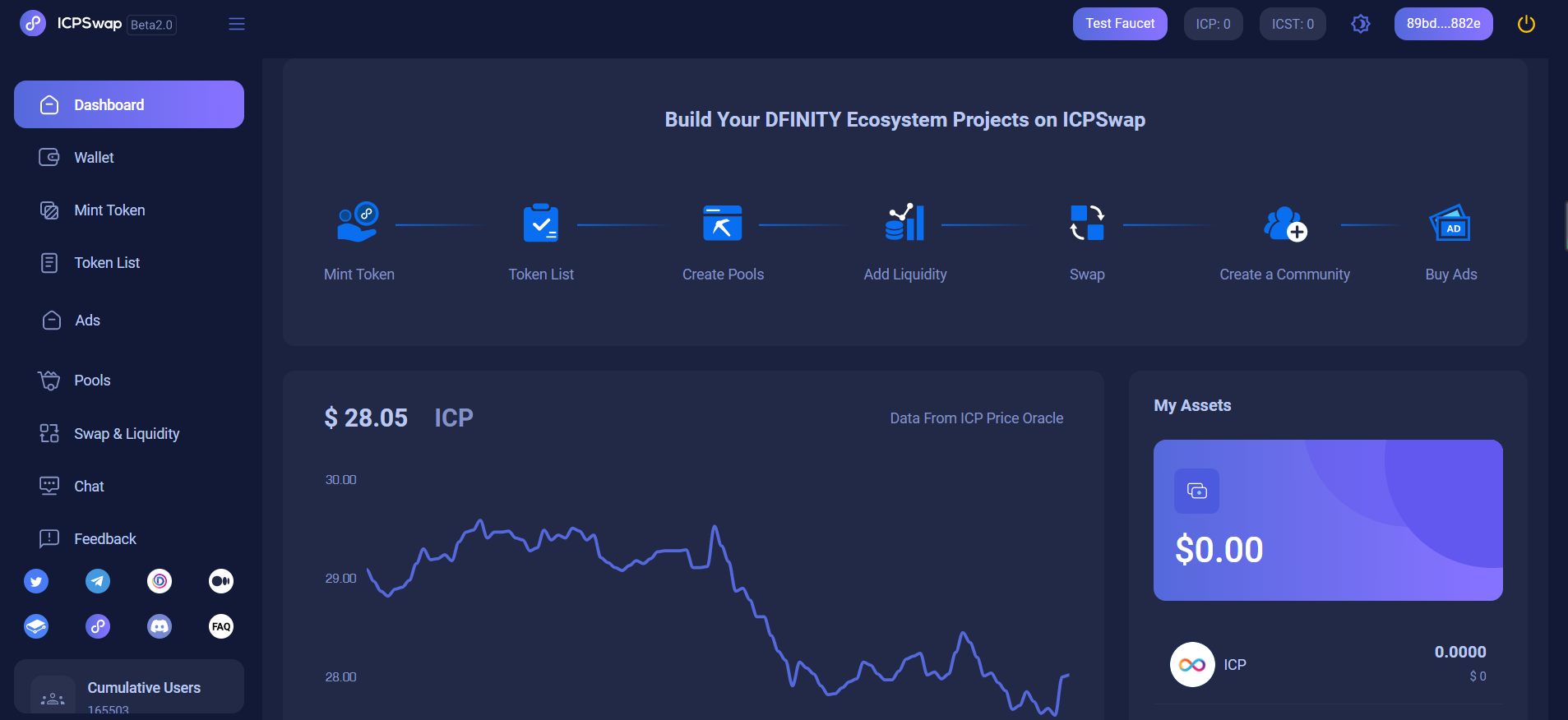This screenshot has width=1568, height=720.
Task: Open the Telegram social icon
Action: tap(98, 581)
